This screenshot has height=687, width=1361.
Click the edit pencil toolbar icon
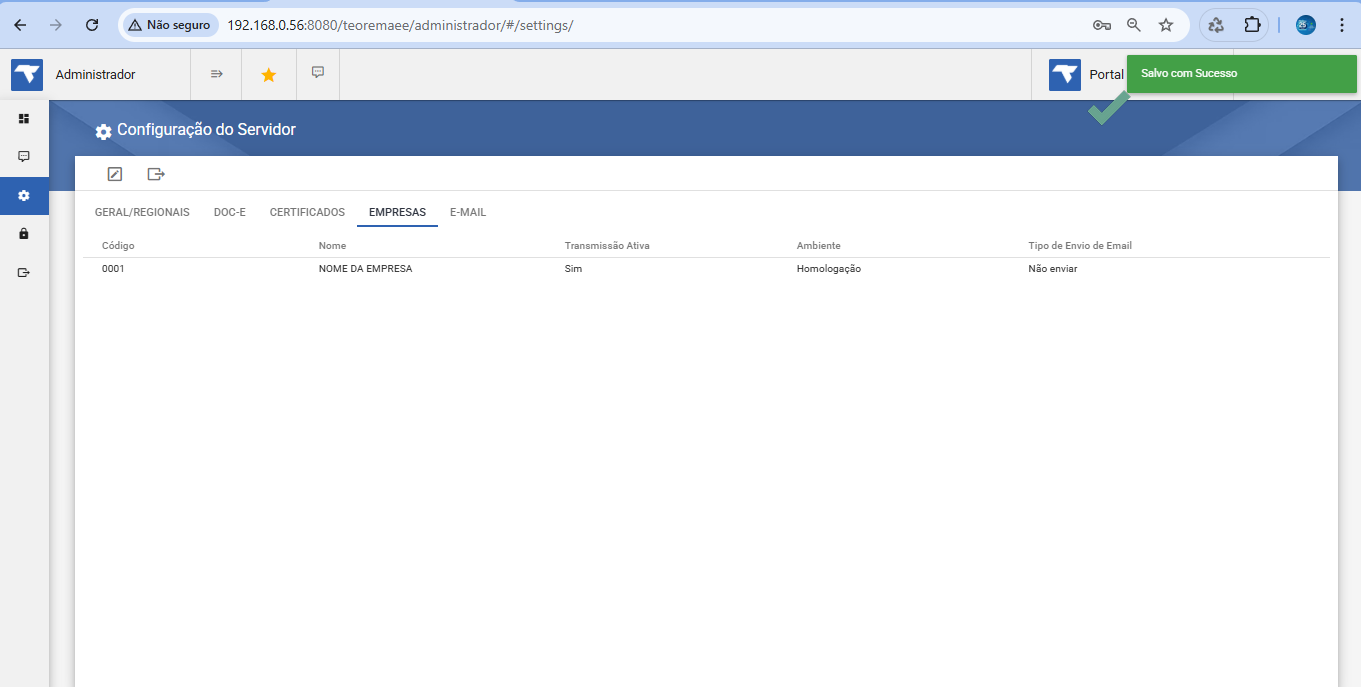coord(115,174)
